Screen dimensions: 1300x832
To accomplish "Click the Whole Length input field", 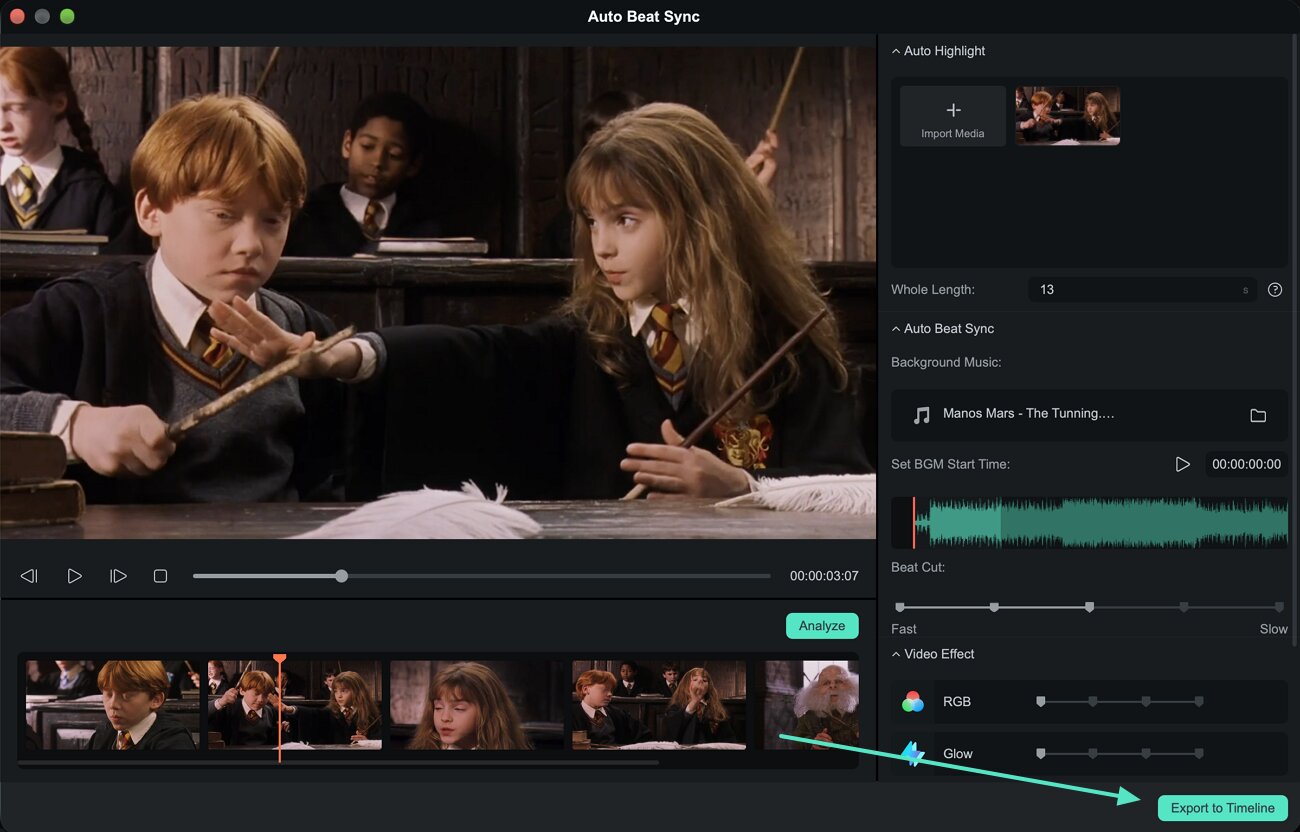I will [1142, 290].
